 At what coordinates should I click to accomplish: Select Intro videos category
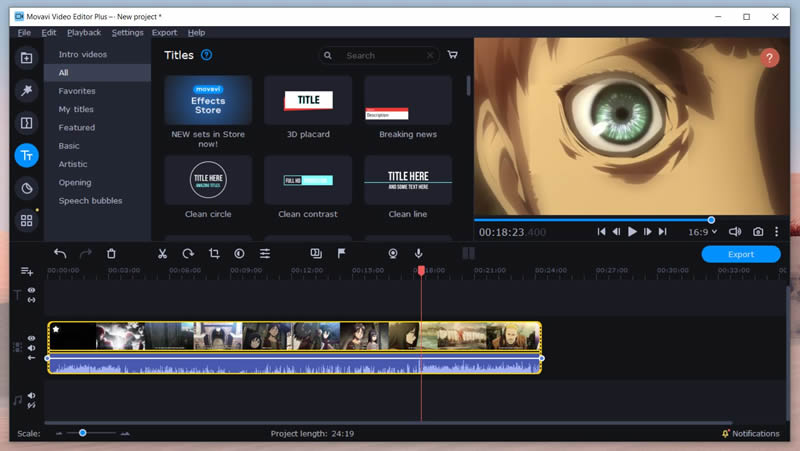[x=83, y=54]
